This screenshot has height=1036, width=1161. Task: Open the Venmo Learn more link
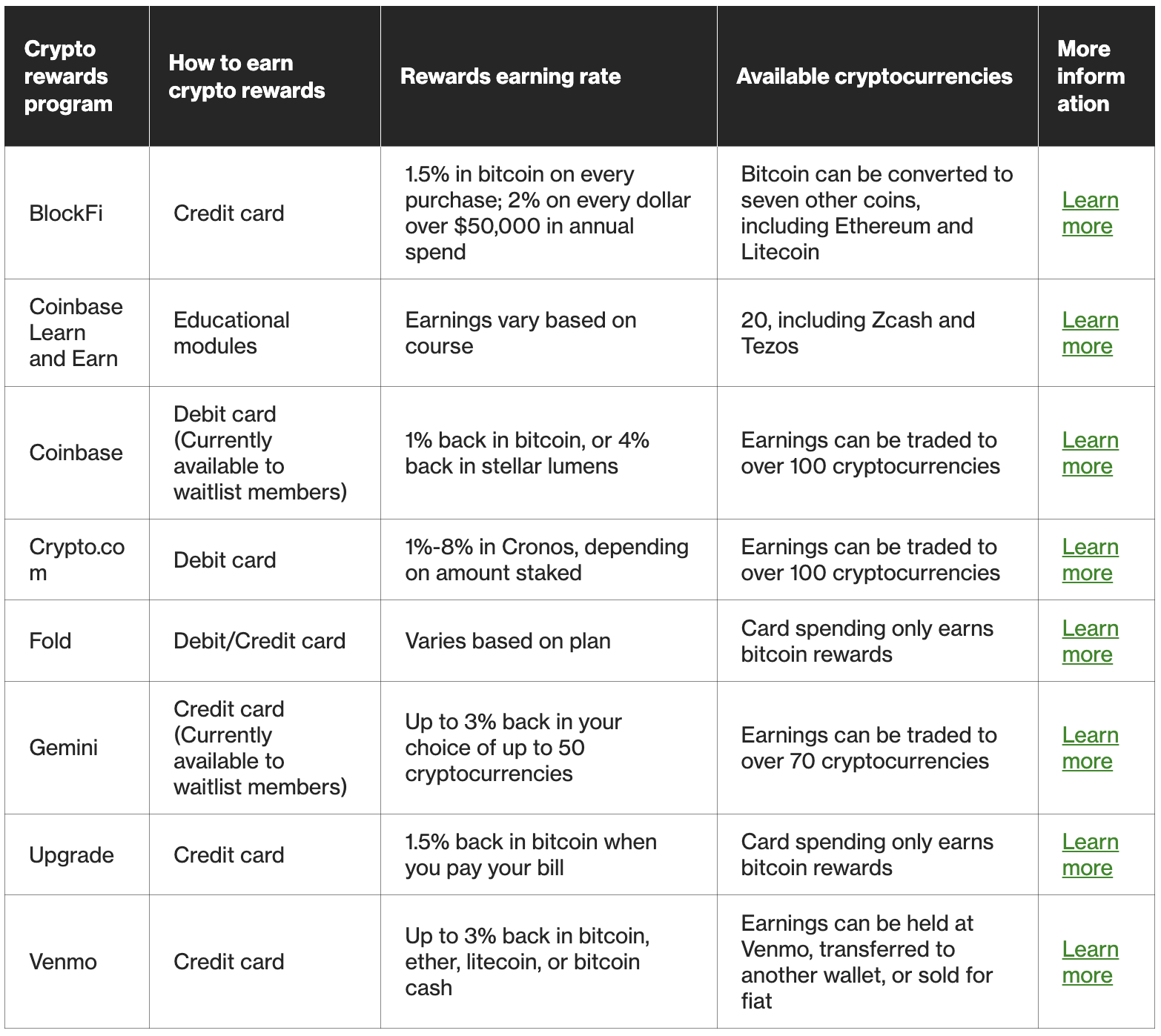click(1090, 962)
